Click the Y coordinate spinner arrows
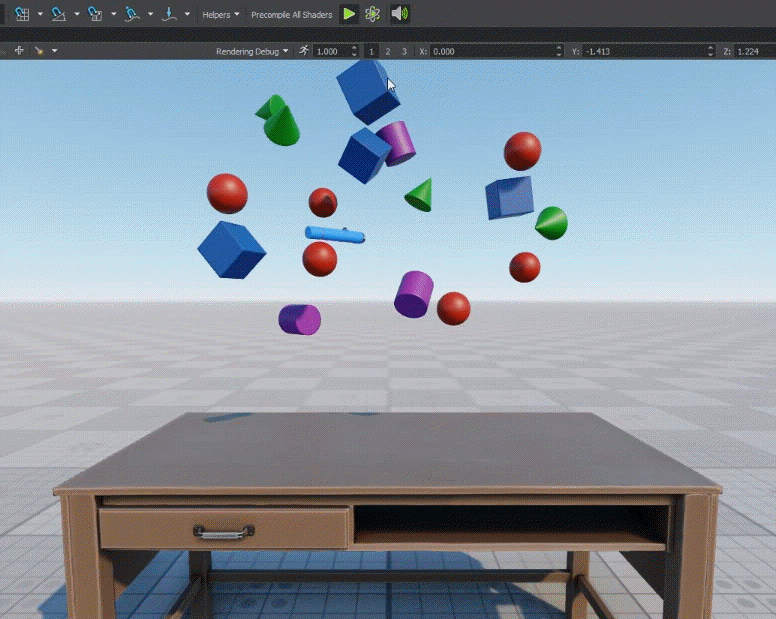This screenshot has width=776, height=619. click(x=711, y=51)
